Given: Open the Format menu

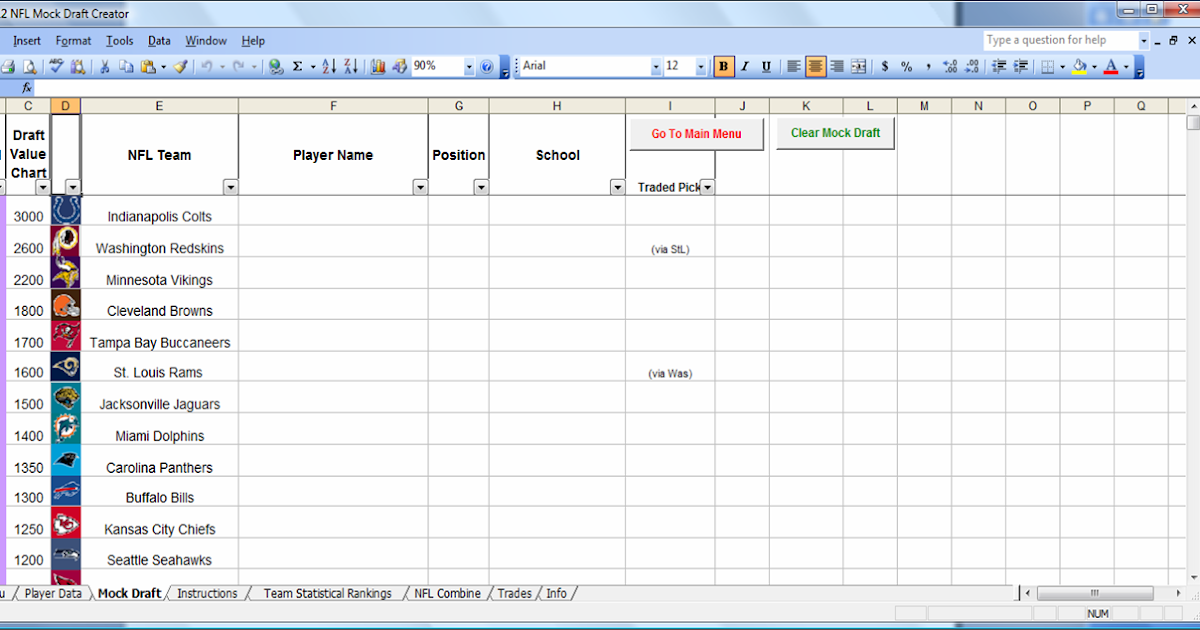Looking at the screenshot, I should point(73,41).
